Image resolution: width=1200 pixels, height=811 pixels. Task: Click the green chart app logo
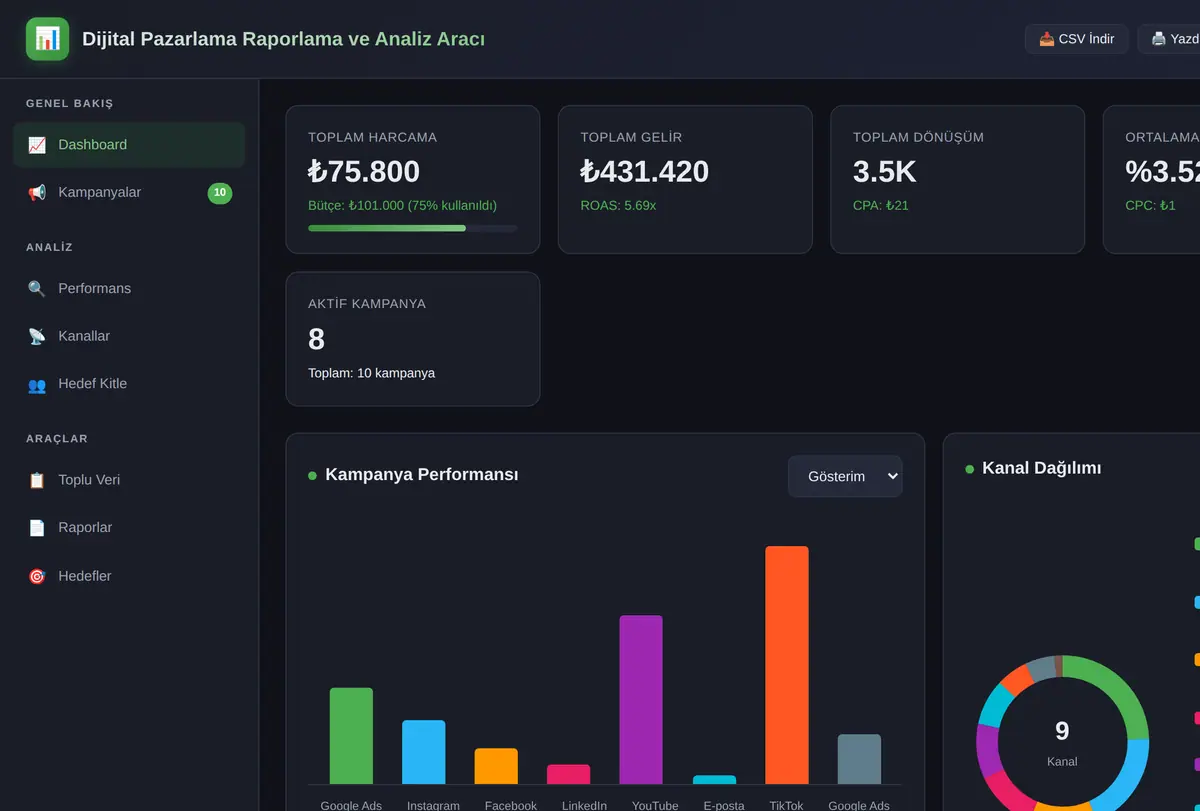coord(47,39)
